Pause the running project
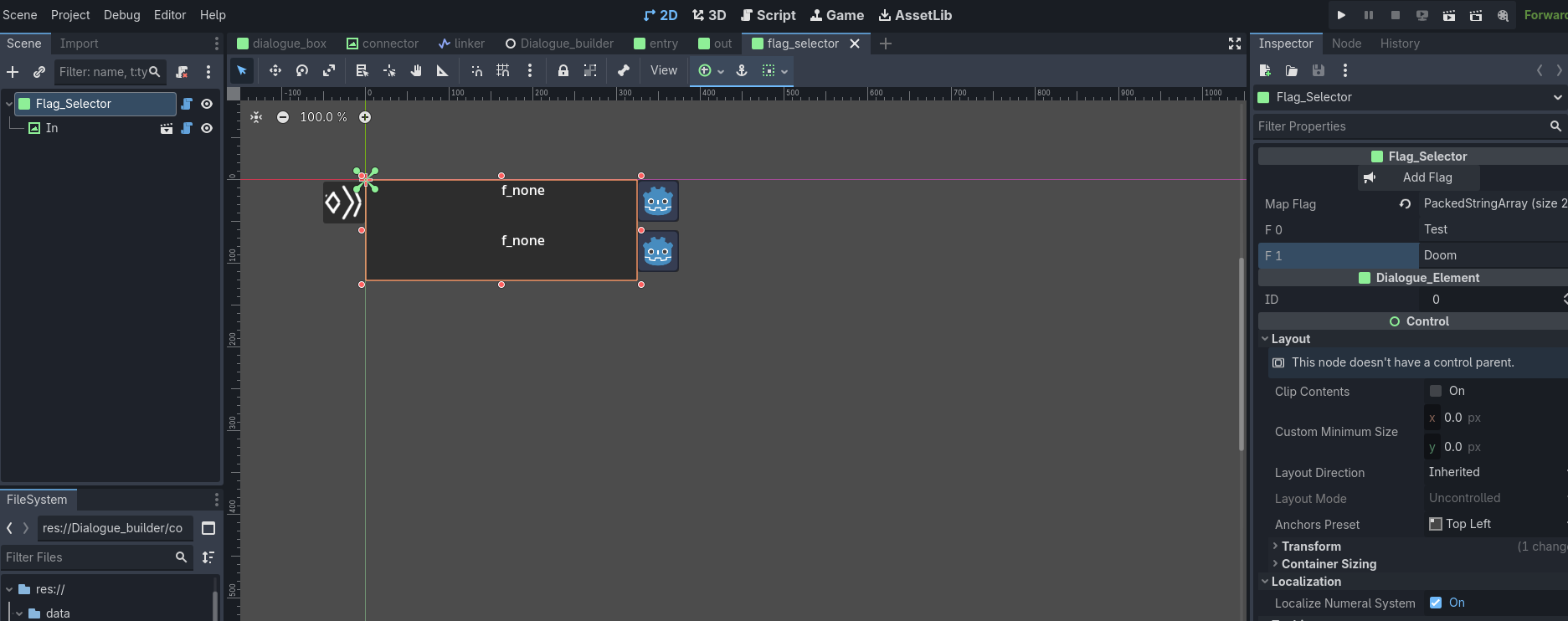Screen dimensions: 1568x621 pos(1369,15)
